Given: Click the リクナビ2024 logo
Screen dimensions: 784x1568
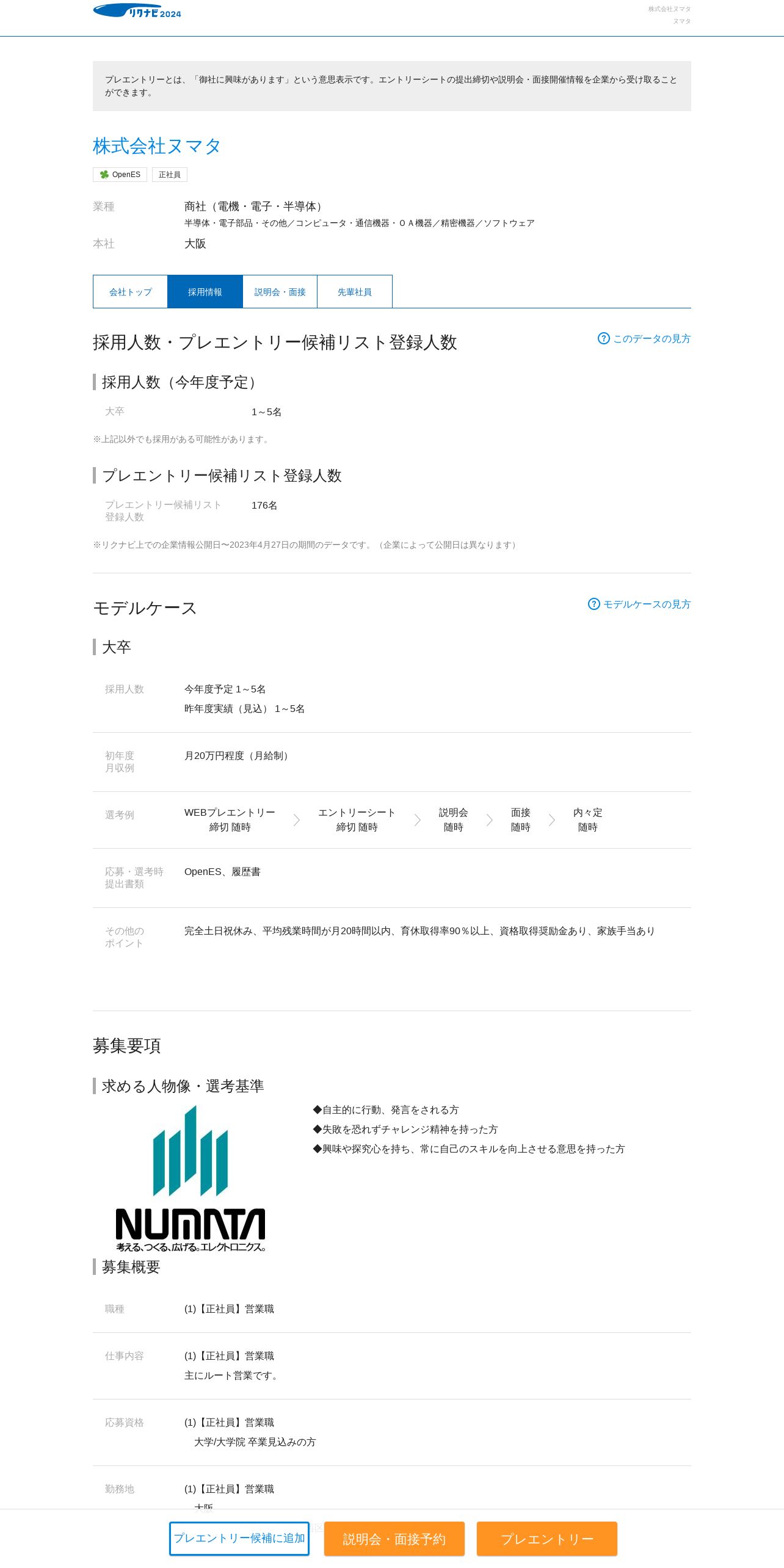Looking at the screenshot, I should pos(137,11).
